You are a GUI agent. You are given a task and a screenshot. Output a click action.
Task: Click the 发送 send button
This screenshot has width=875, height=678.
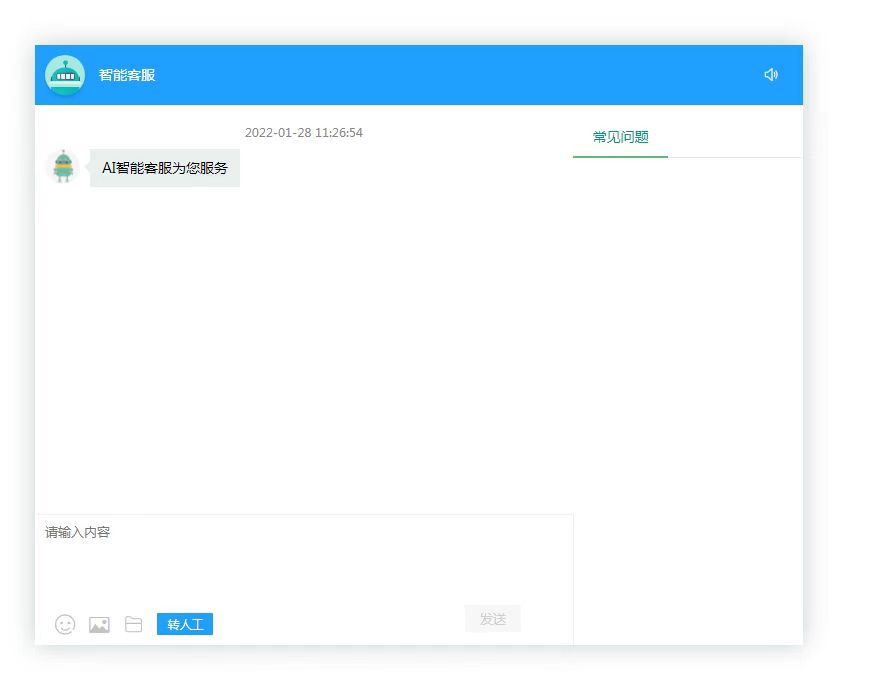click(493, 619)
